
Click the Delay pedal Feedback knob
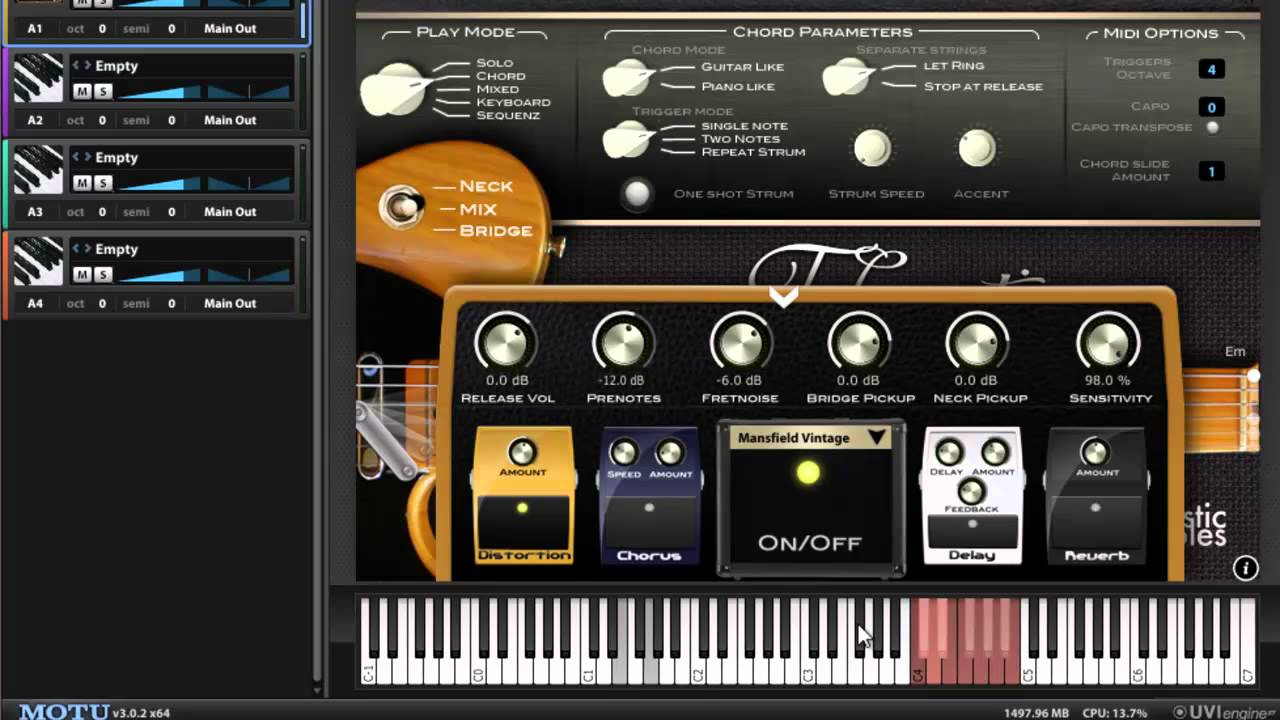click(971, 491)
